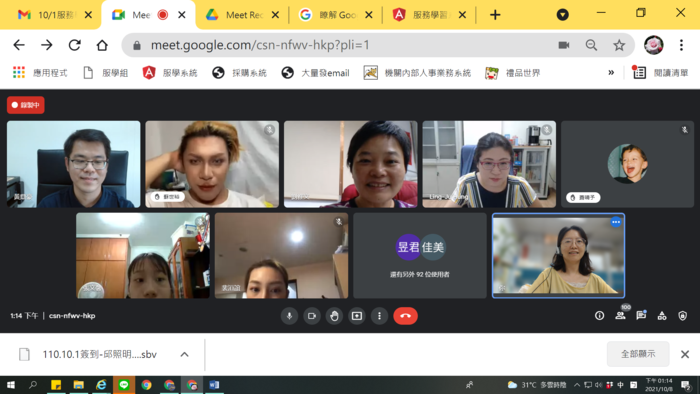This screenshot has width=700, height=394.
Task: Switch to the 10/1 Gmail tab
Action: [x=53, y=15]
